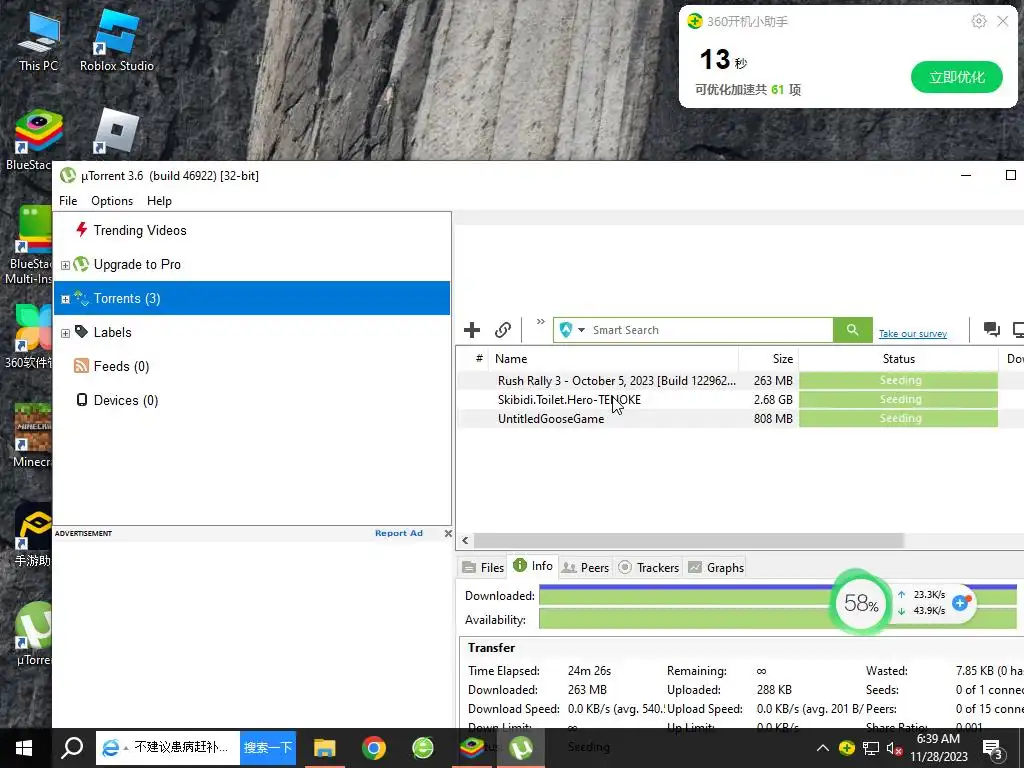Image resolution: width=1024 pixels, height=768 pixels.
Task: Open Google Chrome from the taskbar
Action: (374, 748)
